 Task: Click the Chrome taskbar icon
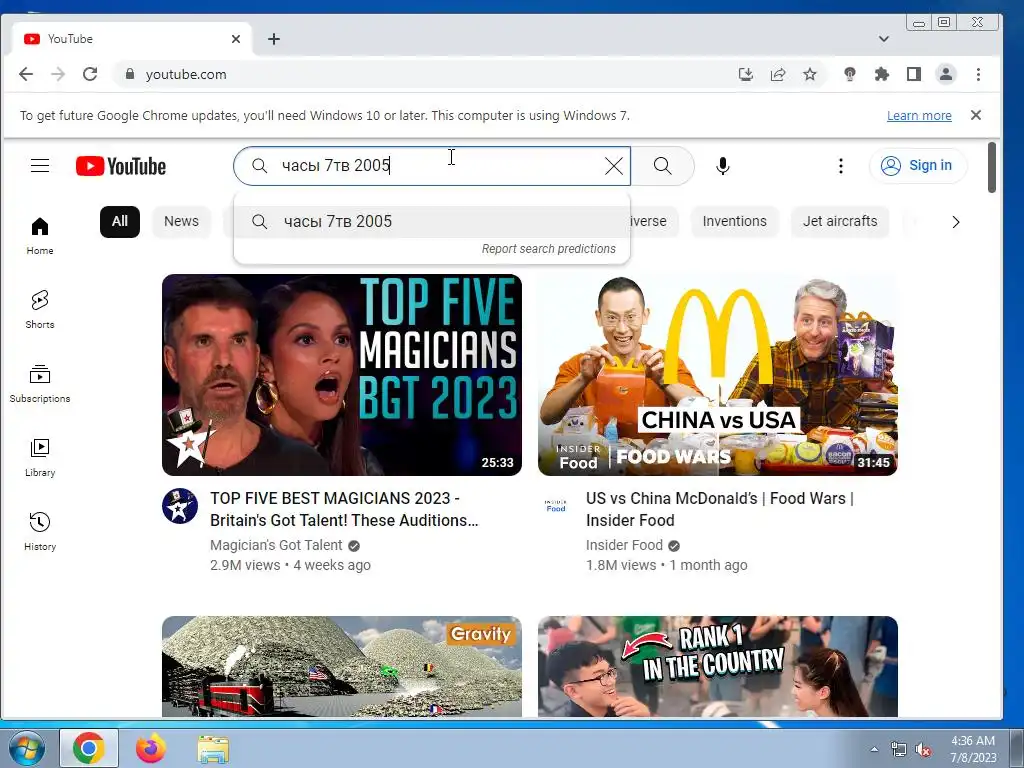[x=89, y=748]
